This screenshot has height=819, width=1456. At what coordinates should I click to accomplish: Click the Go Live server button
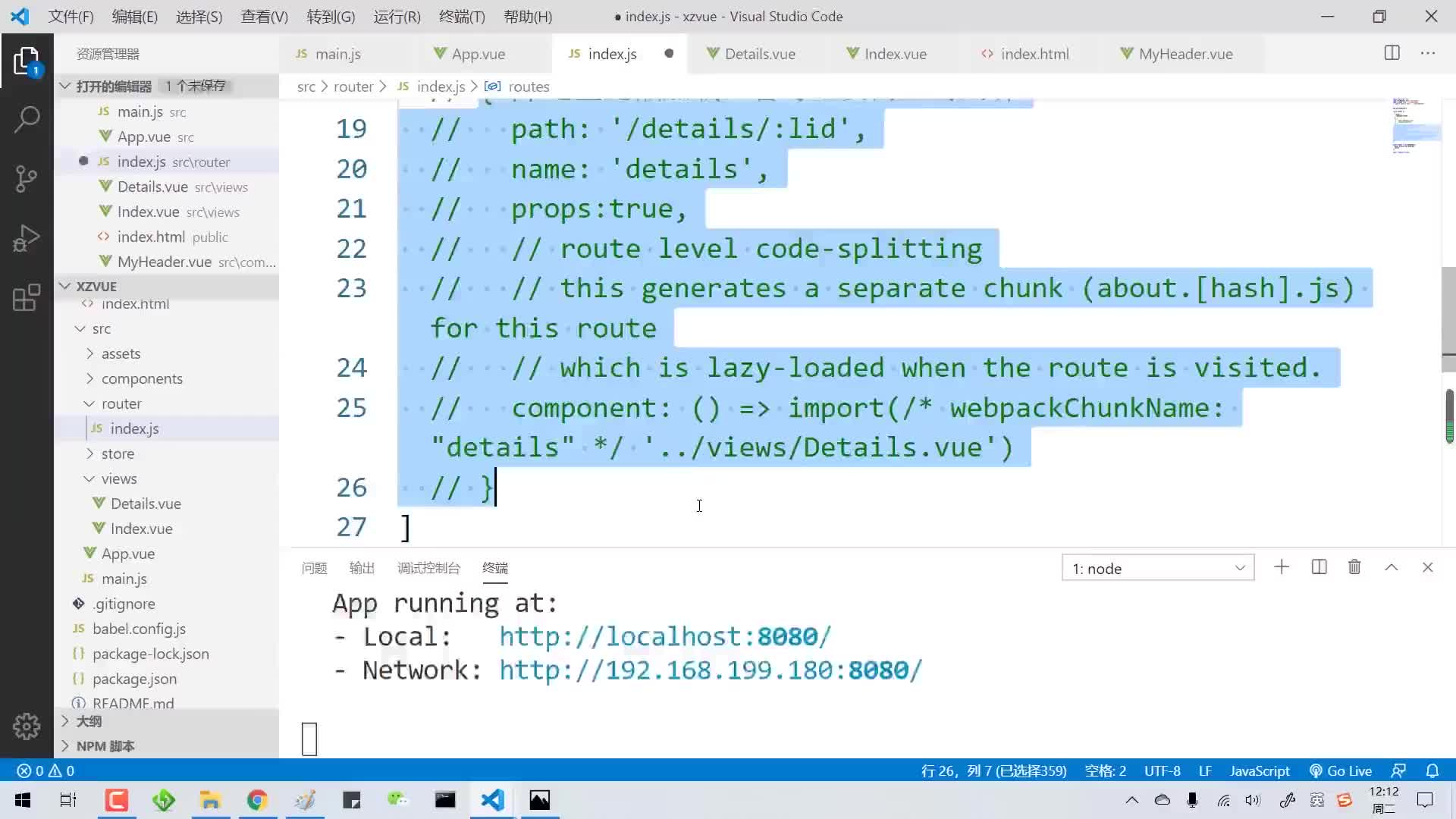pos(1340,770)
